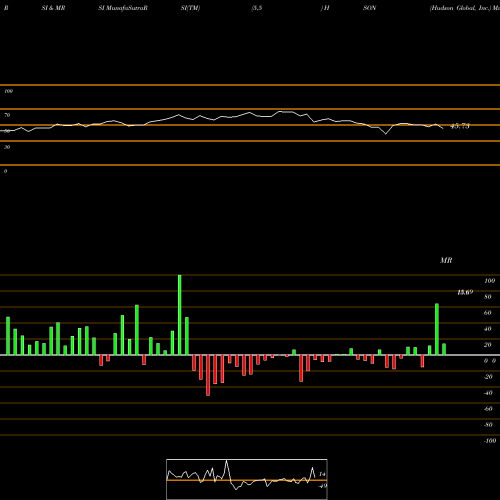500x500 pixels.
Task: Click the MR axis -80 label
Action: pyautogui.click(x=488, y=425)
